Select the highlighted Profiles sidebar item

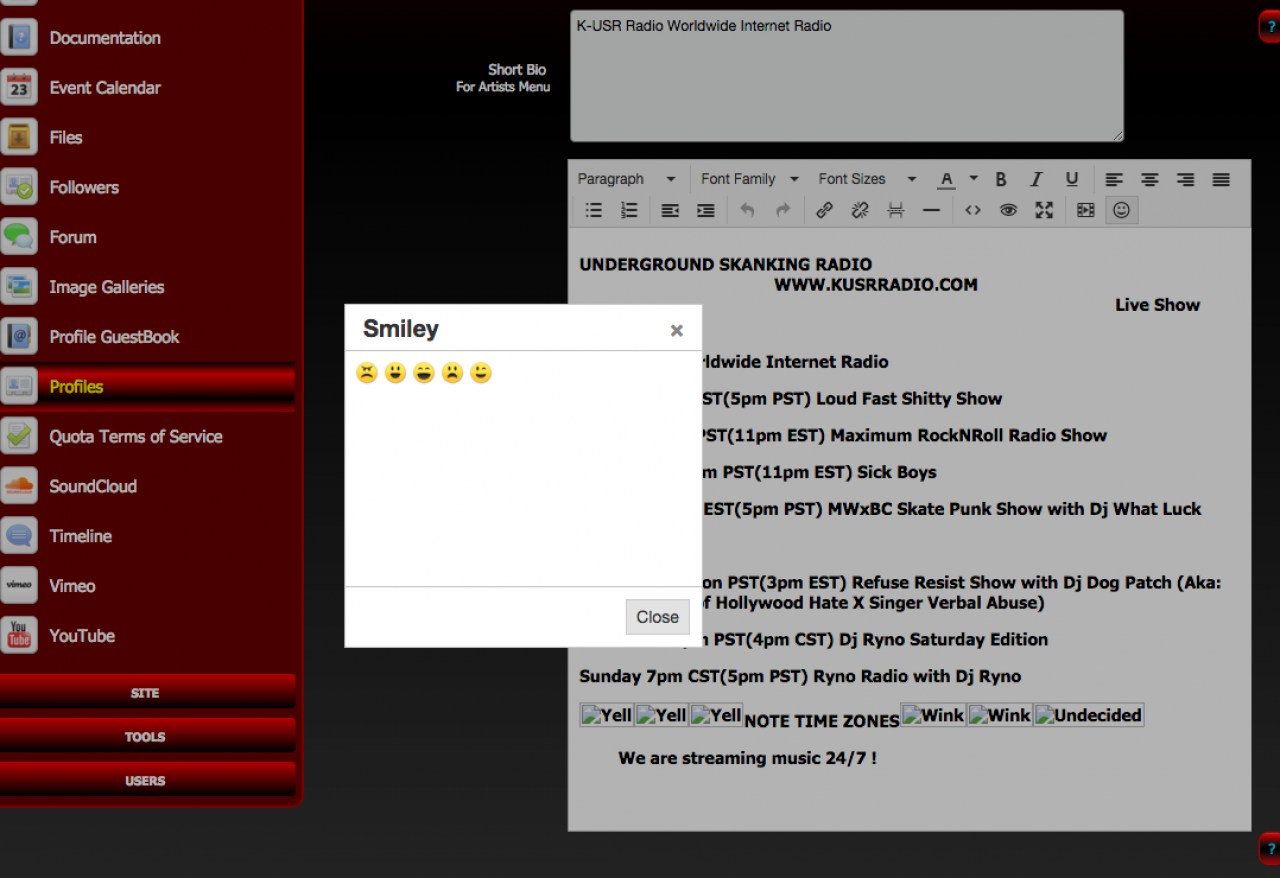click(148, 387)
